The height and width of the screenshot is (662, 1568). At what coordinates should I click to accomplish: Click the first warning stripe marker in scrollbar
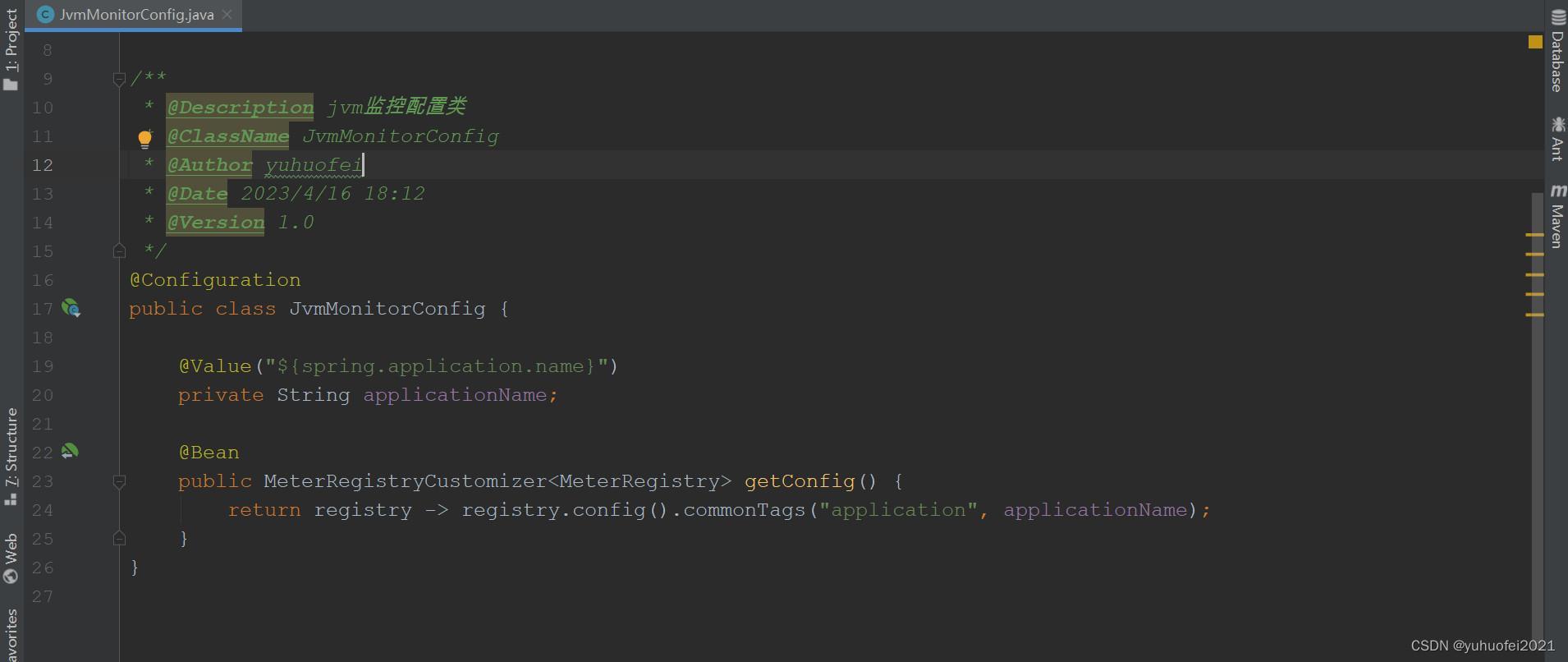click(1534, 235)
